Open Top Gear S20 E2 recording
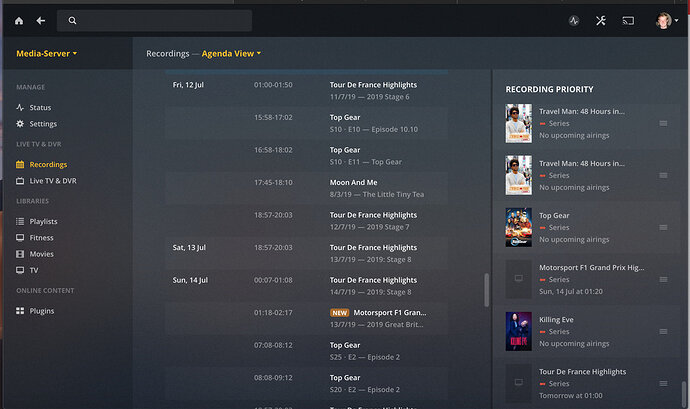The height and width of the screenshot is (409, 690). click(306, 384)
